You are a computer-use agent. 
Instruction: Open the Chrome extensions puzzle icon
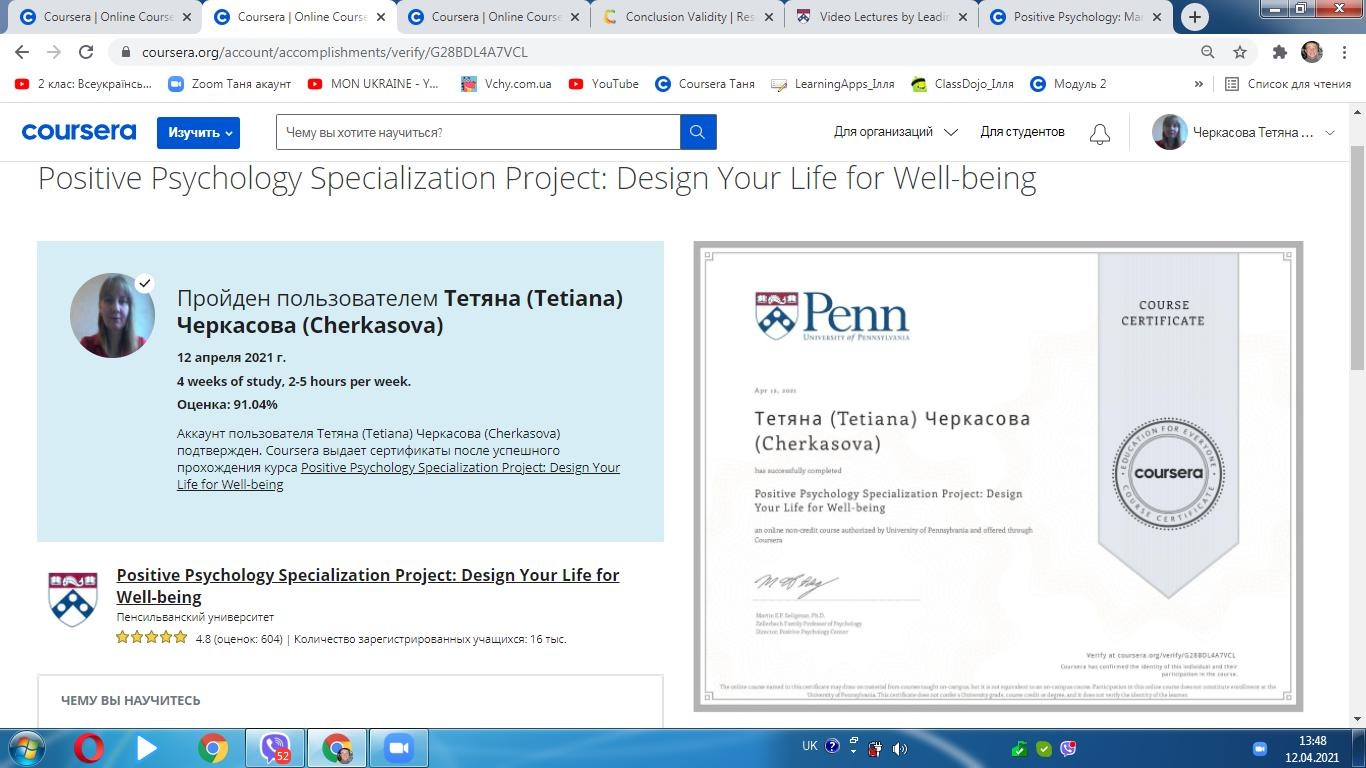coord(1279,52)
